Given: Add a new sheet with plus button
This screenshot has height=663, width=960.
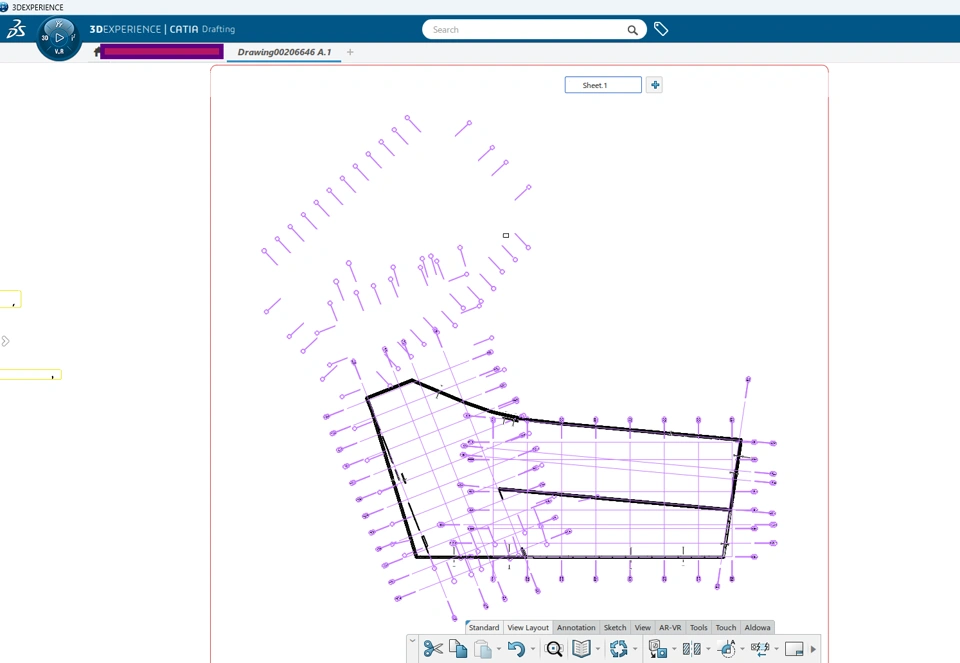Looking at the screenshot, I should tap(654, 85).
